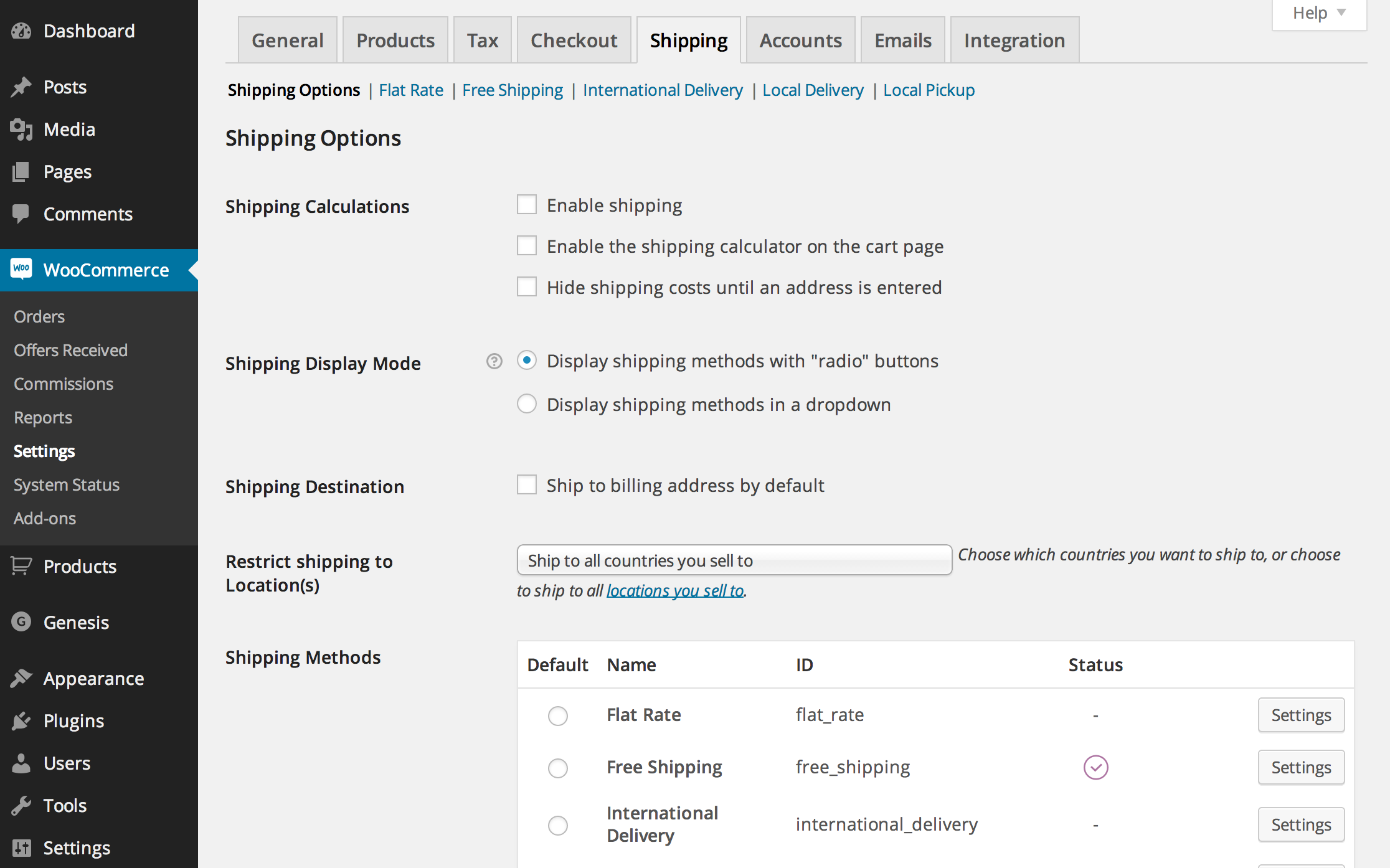Click the Free Shipping enabled status checkmark
Image resolution: width=1390 pixels, height=868 pixels.
coord(1095,767)
